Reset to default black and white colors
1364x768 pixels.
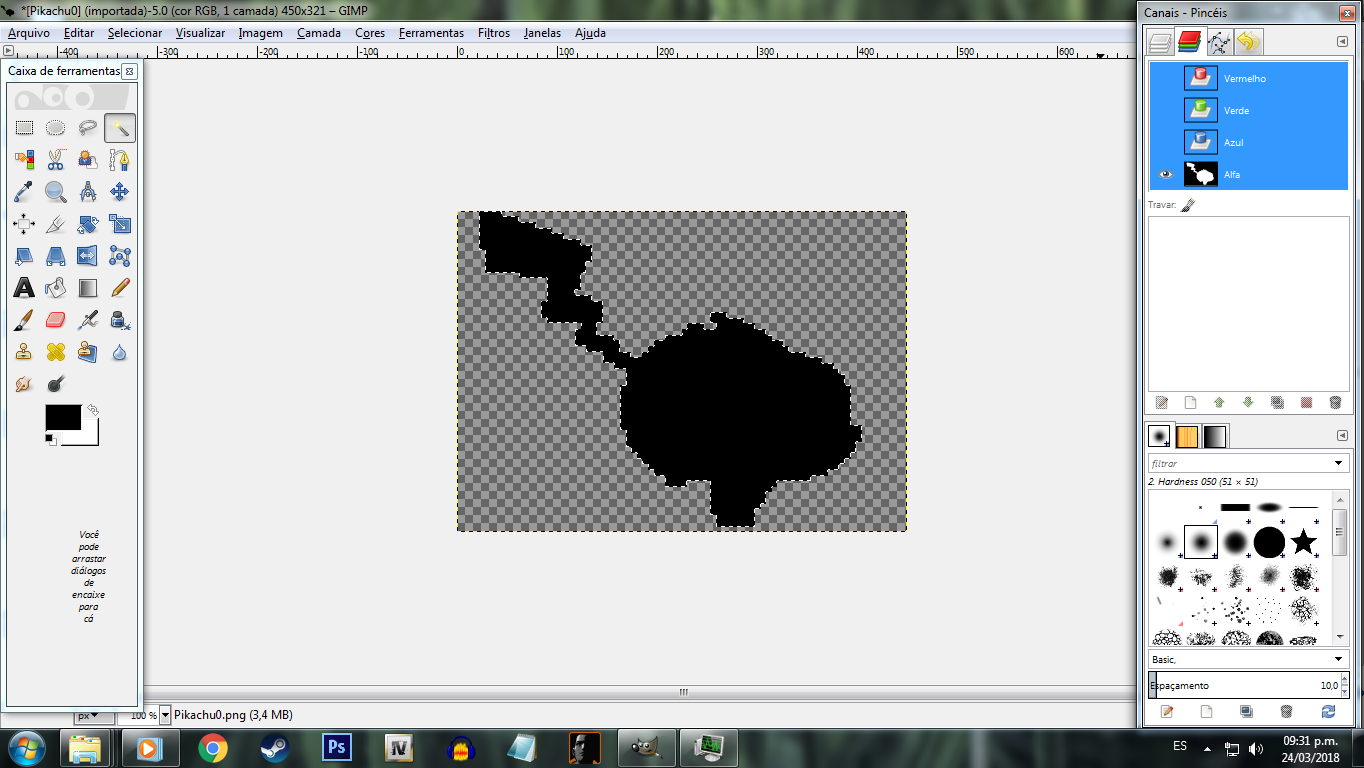[51, 439]
